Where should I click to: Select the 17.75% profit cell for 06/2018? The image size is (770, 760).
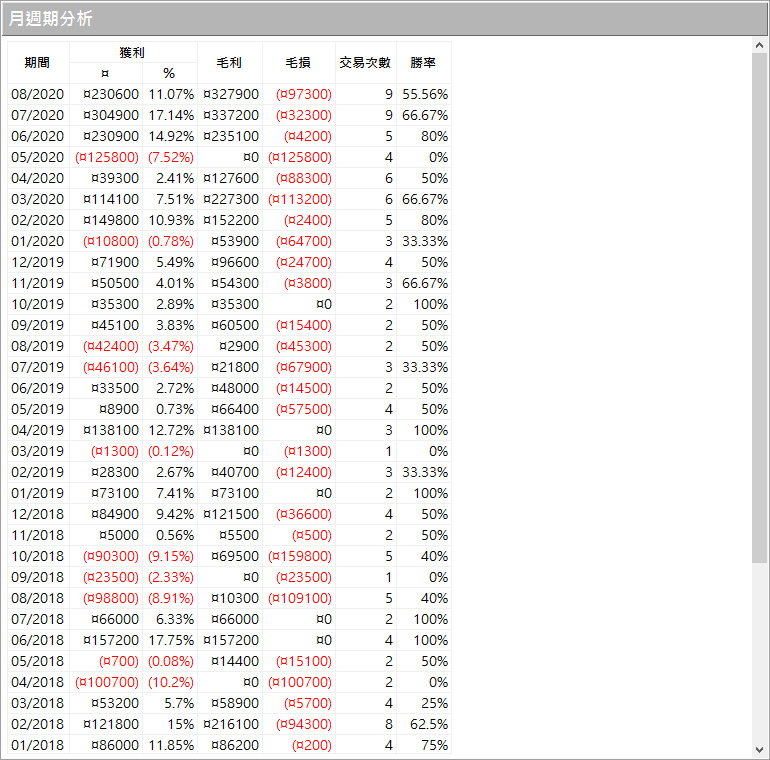(171, 640)
